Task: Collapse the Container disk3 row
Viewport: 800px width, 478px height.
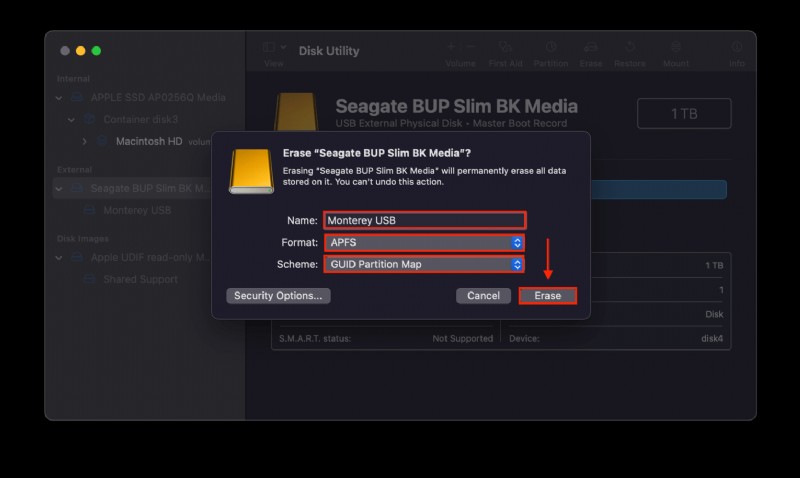Action: point(71,120)
